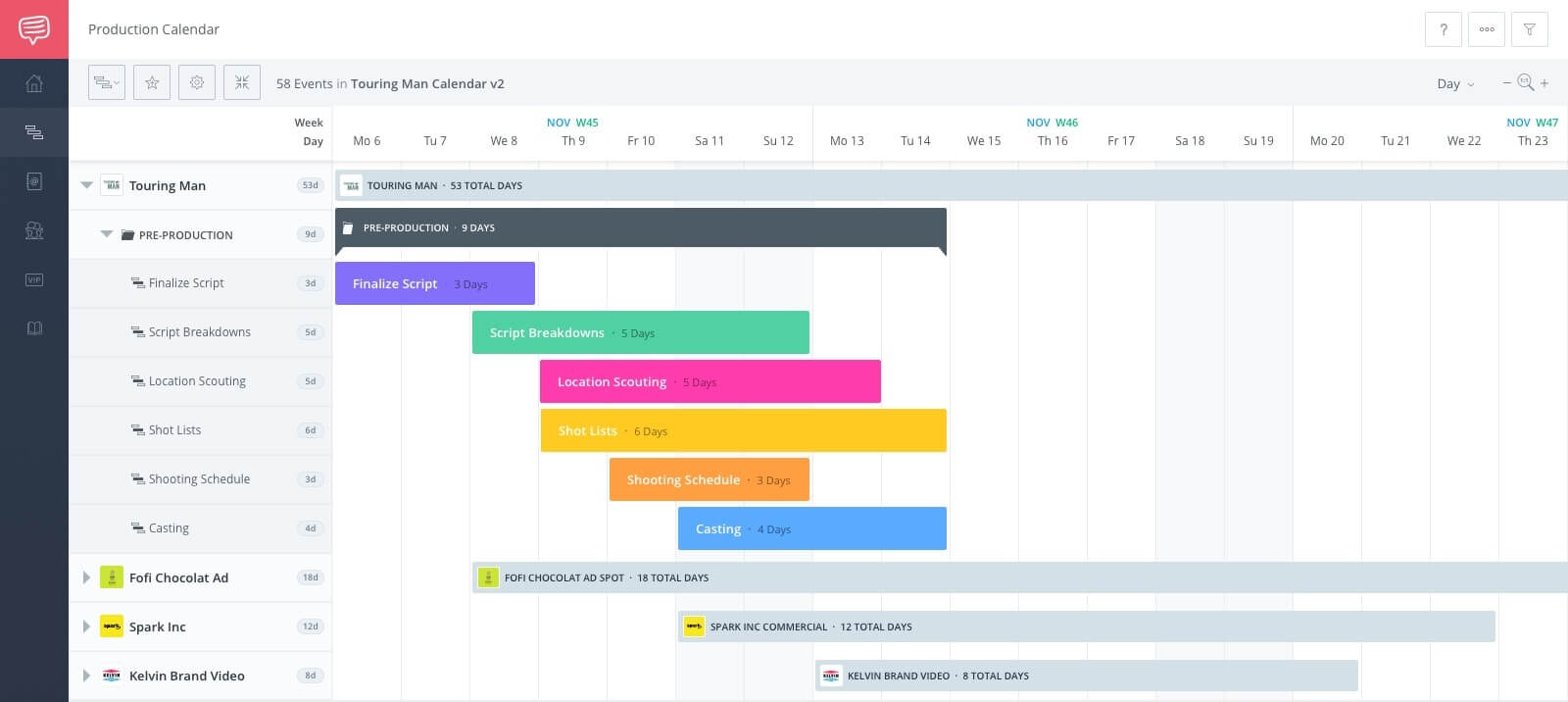Open calendar settings gear

click(197, 83)
